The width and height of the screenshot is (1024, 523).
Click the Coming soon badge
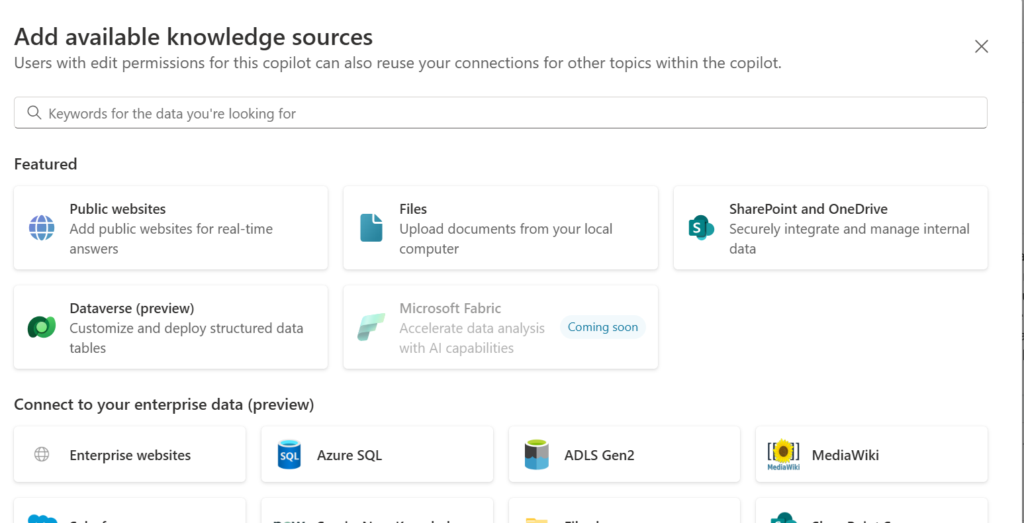tap(603, 327)
